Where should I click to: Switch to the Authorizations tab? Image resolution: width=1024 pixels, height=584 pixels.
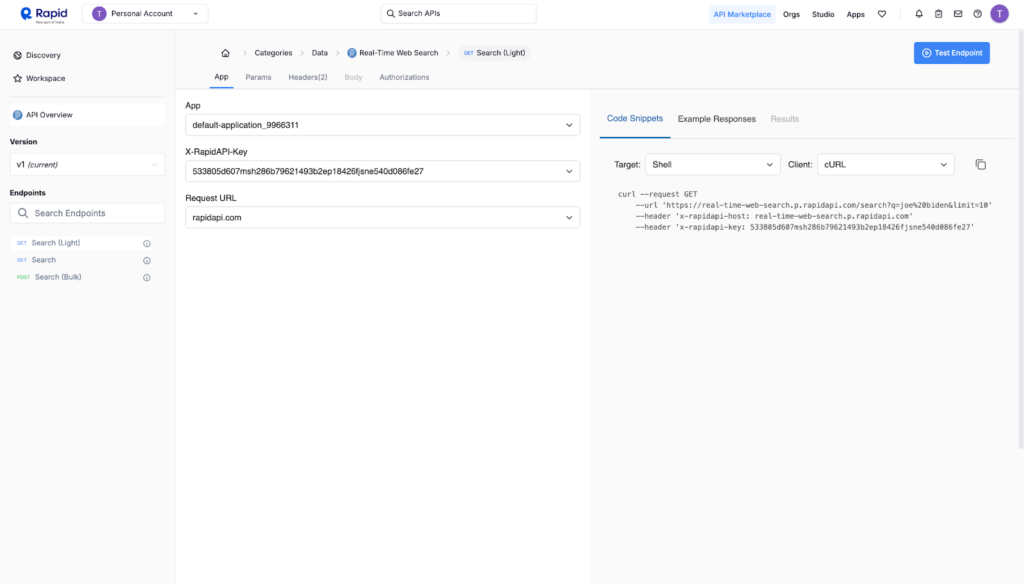404,77
